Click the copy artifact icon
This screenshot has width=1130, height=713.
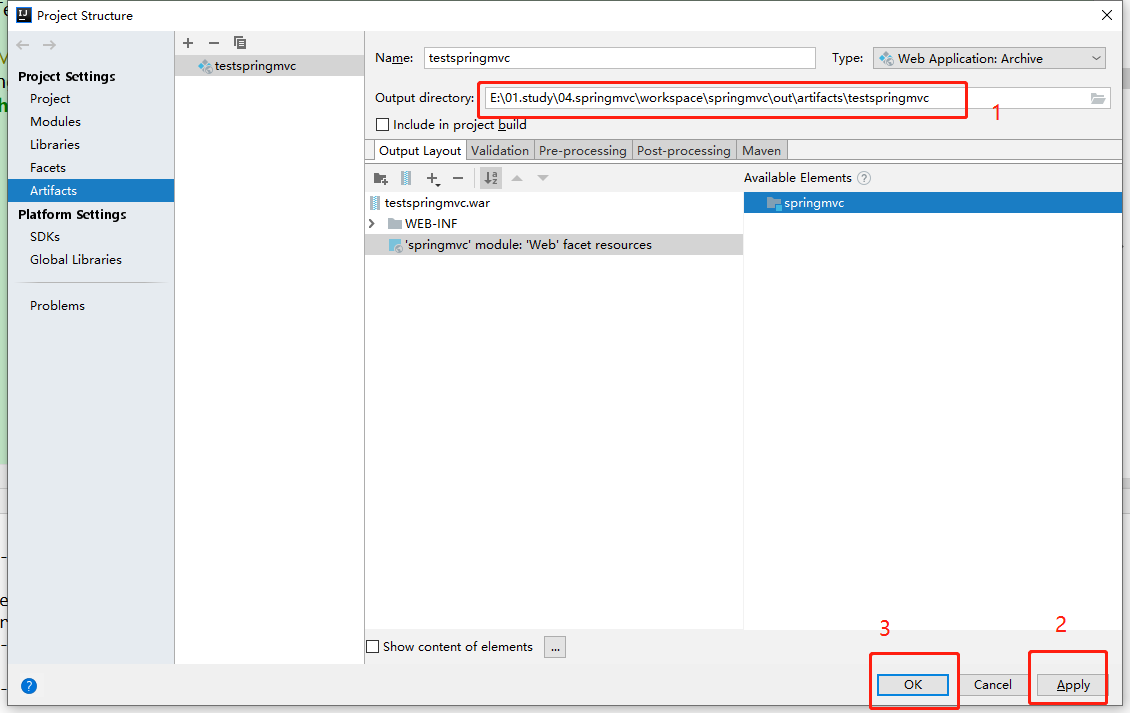(240, 43)
